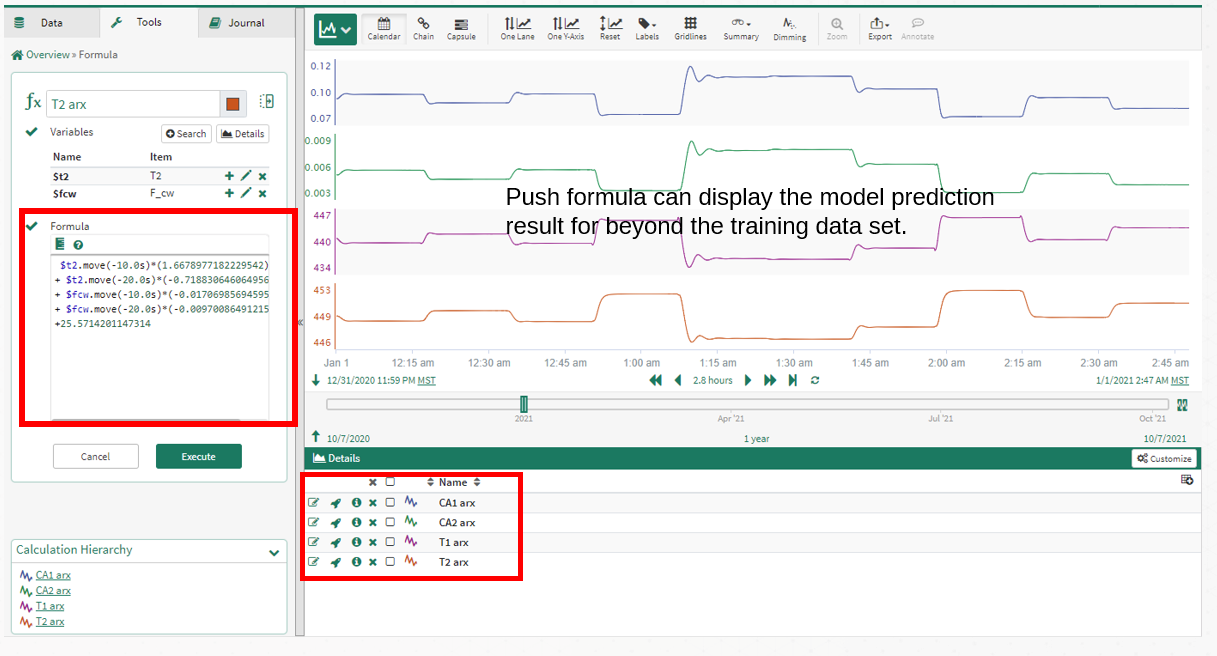
Task: Open the Journal tab
Action: (x=237, y=22)
